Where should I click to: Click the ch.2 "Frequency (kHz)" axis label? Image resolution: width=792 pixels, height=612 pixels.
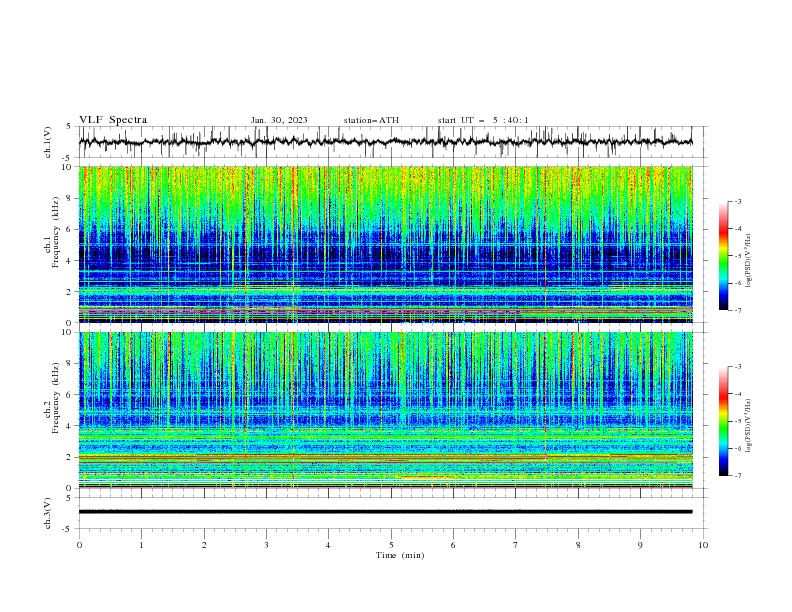click(56, 398)
